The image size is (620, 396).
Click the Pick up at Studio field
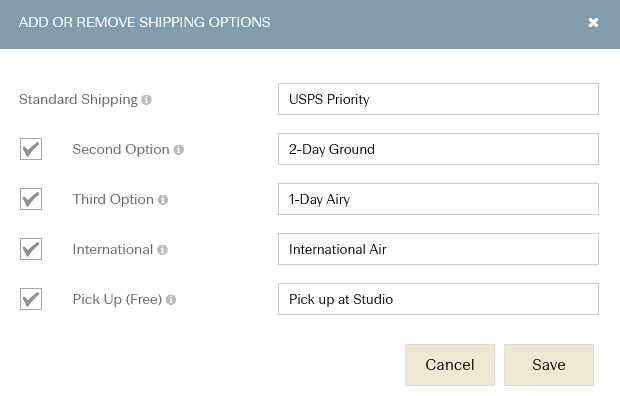tap(438, 299)
